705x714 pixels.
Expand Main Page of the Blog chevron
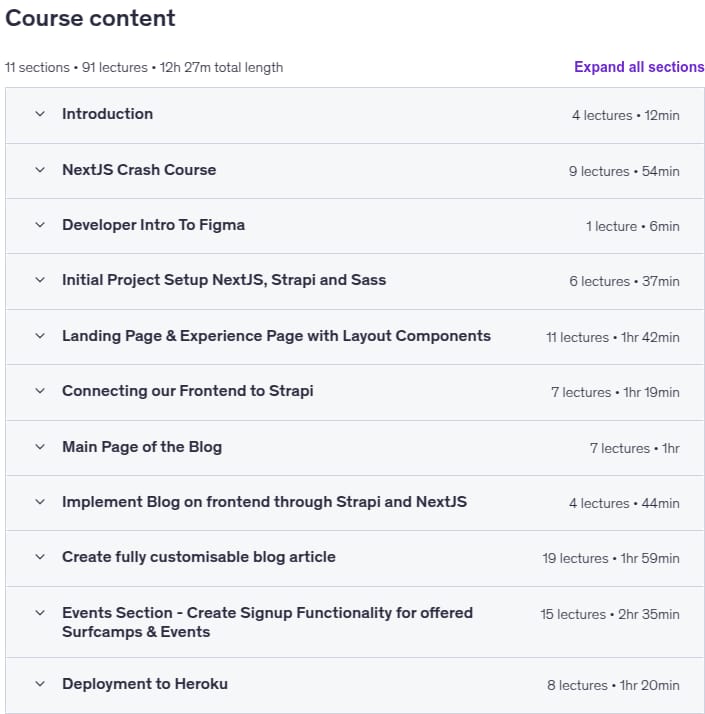pos(40,447)
